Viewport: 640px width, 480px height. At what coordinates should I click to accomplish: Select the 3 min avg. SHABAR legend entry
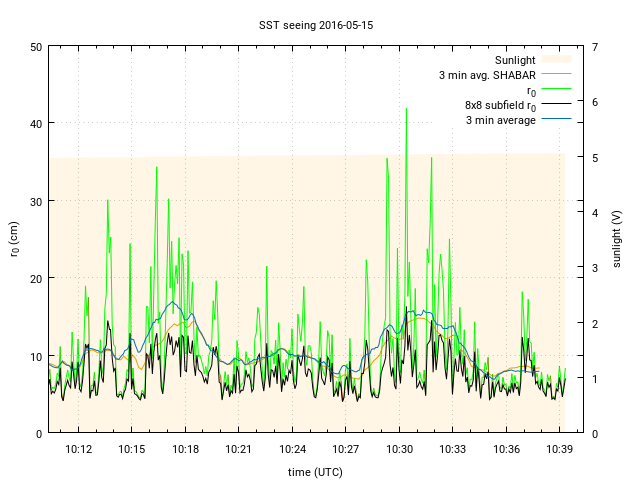[487, 75]
